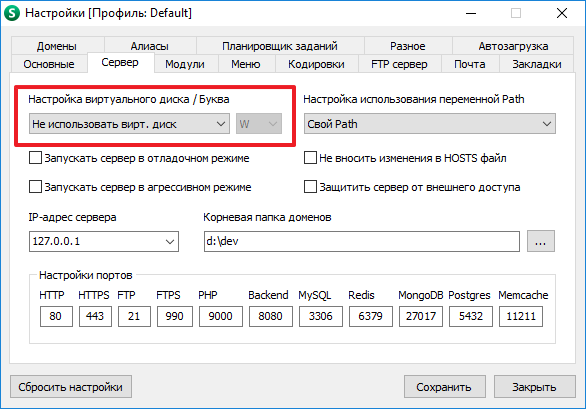Click the label IP-адрес сервера
Screen dimensions: 586x409
[x=73, y=217]
